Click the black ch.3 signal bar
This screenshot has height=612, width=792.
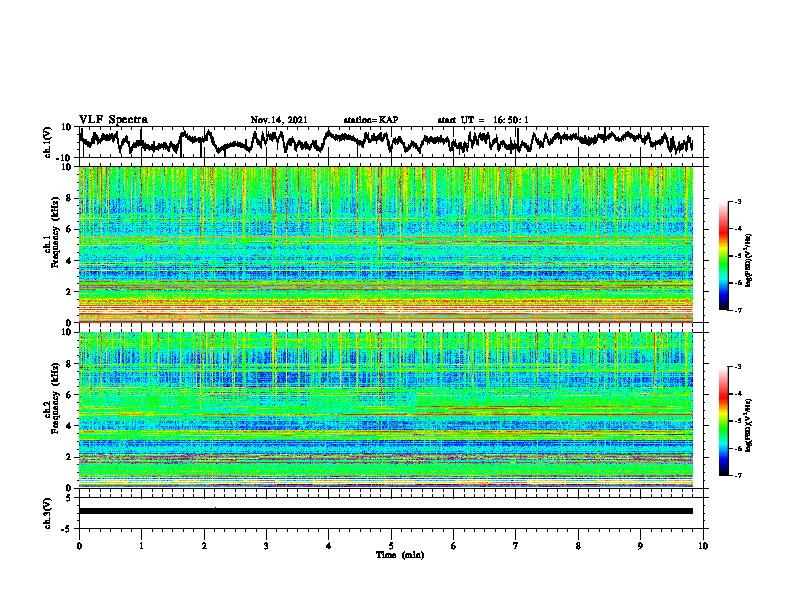pos(386,511)
